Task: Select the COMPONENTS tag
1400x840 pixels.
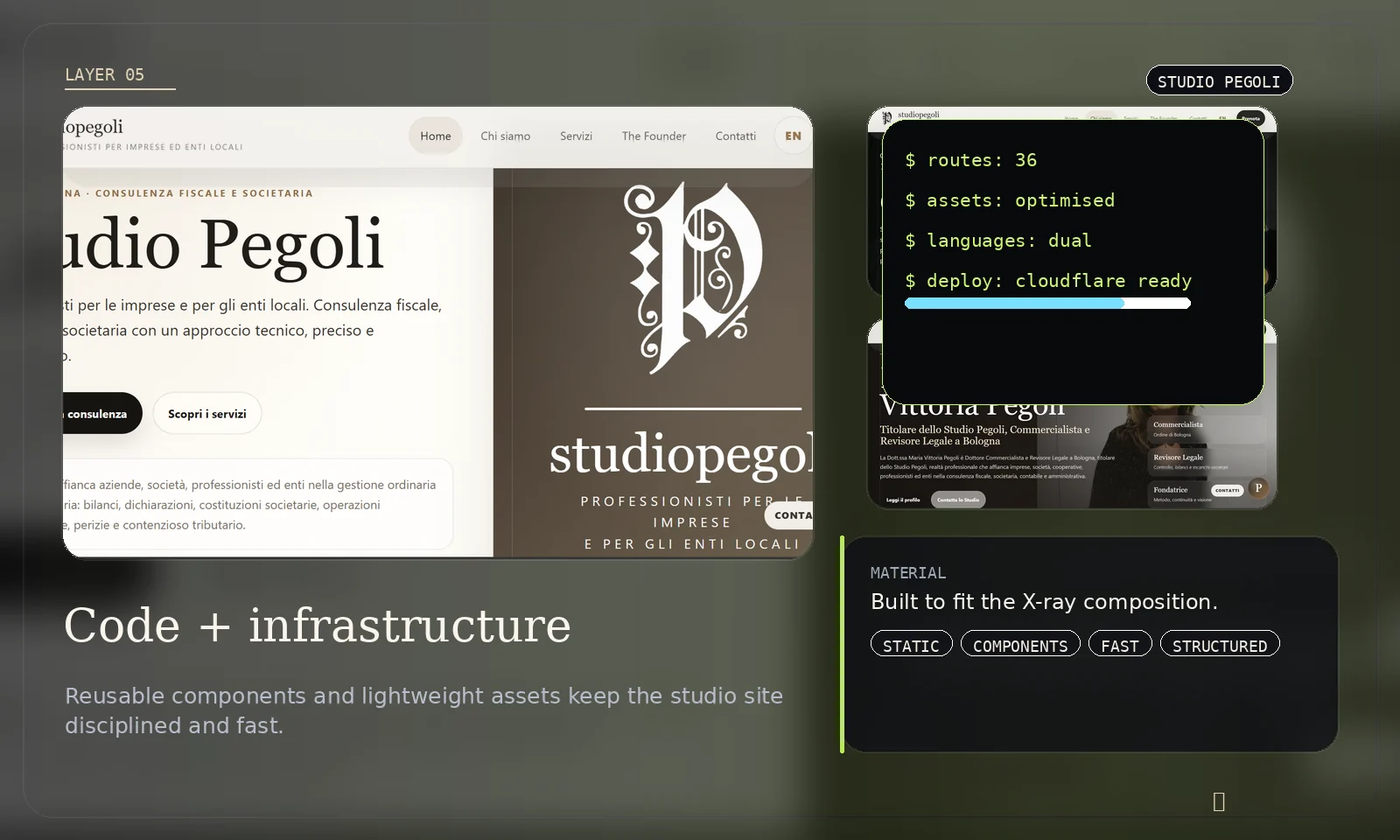Action: click(x=1020, y=645)
